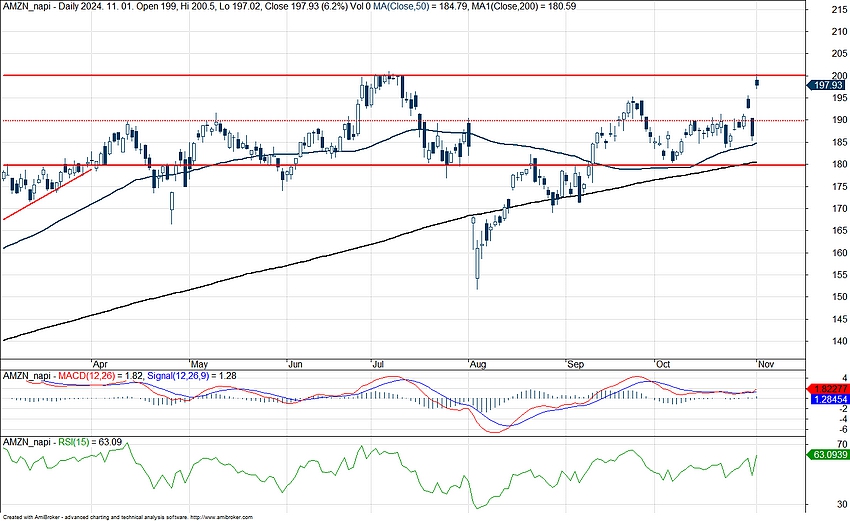Screen dimensions: 850x521
Task: Jump to the Jul date marker
Action: 378,364
